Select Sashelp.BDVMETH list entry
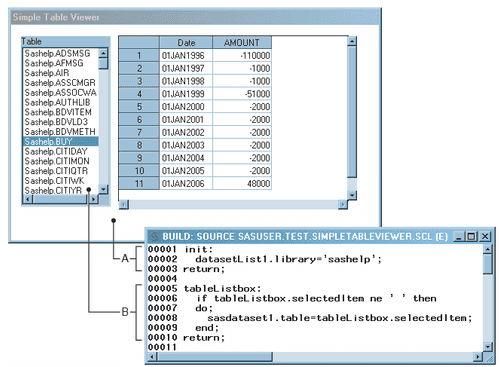The height and width of the screenshot is (367, 500). [60, 131]
